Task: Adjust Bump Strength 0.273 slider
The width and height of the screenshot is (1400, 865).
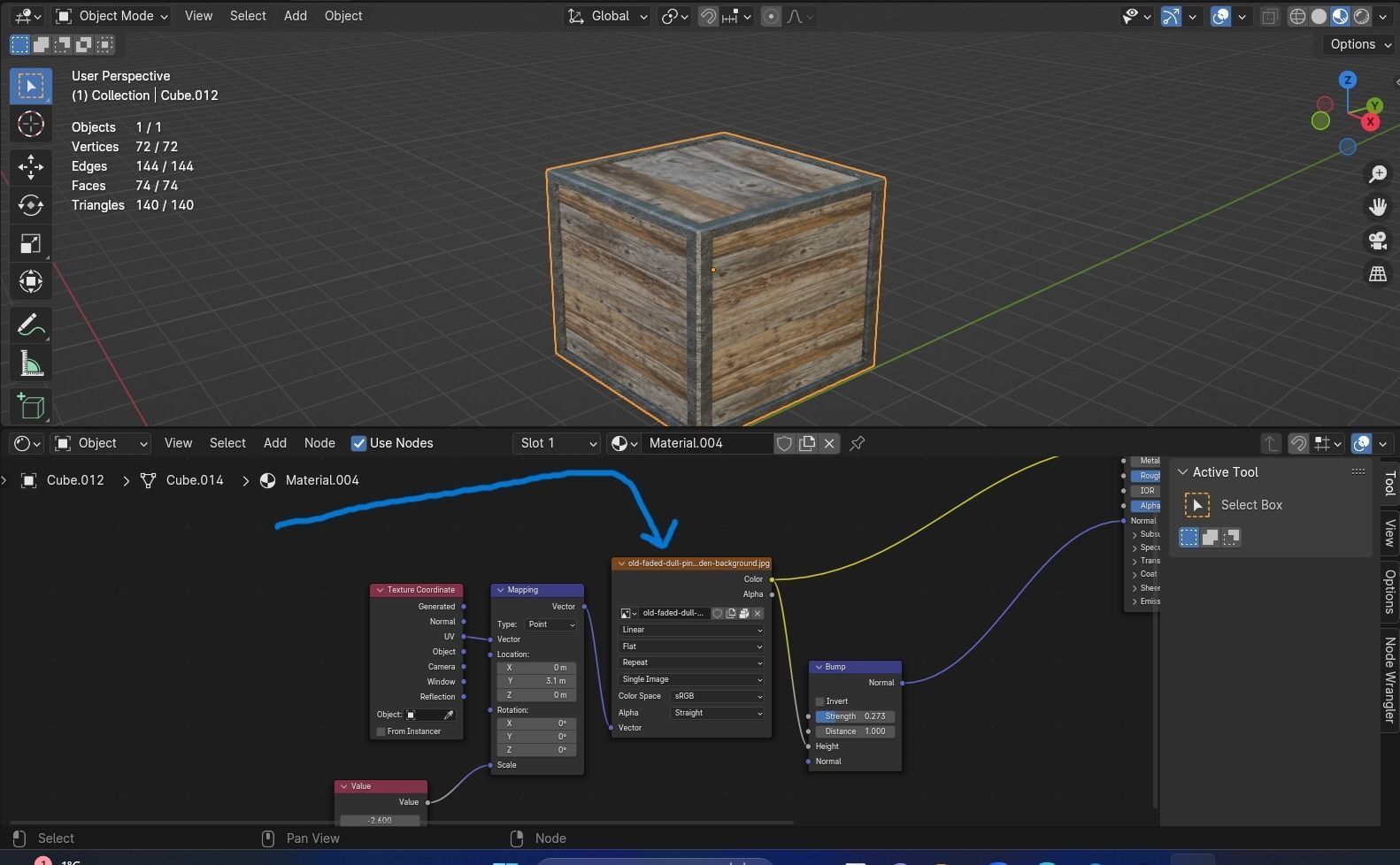Action: click(855, 716)
